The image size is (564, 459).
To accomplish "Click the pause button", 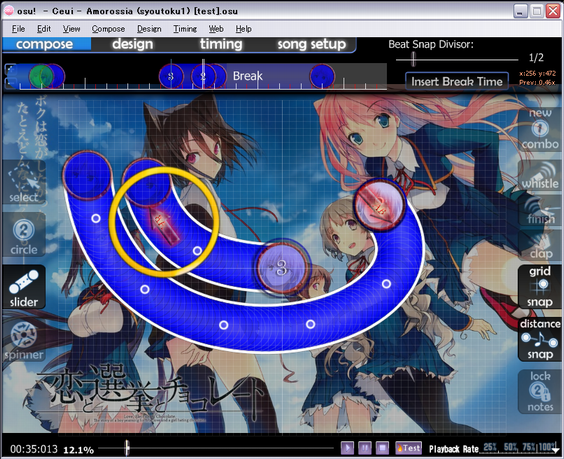I will (365, 448).
